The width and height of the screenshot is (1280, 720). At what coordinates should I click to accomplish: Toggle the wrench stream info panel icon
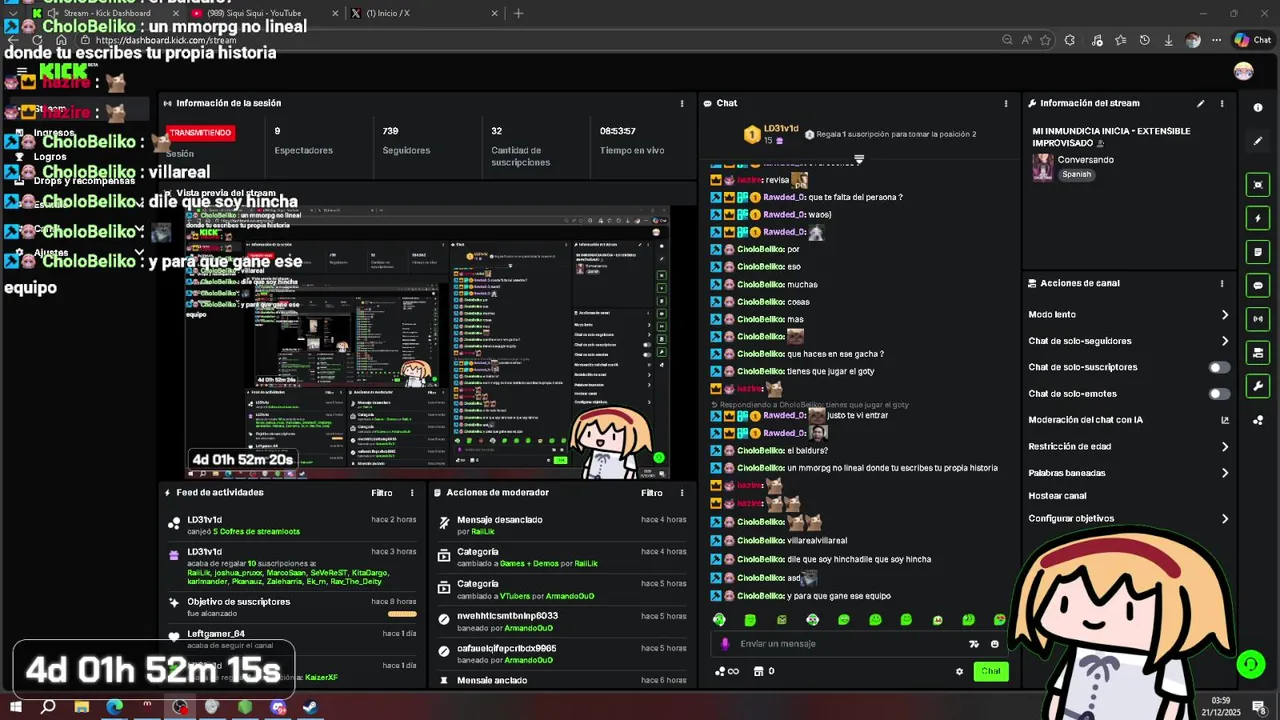[x=1258, y=386]
